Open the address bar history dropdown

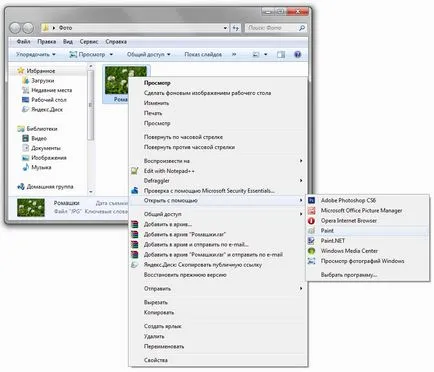(225, 28)
